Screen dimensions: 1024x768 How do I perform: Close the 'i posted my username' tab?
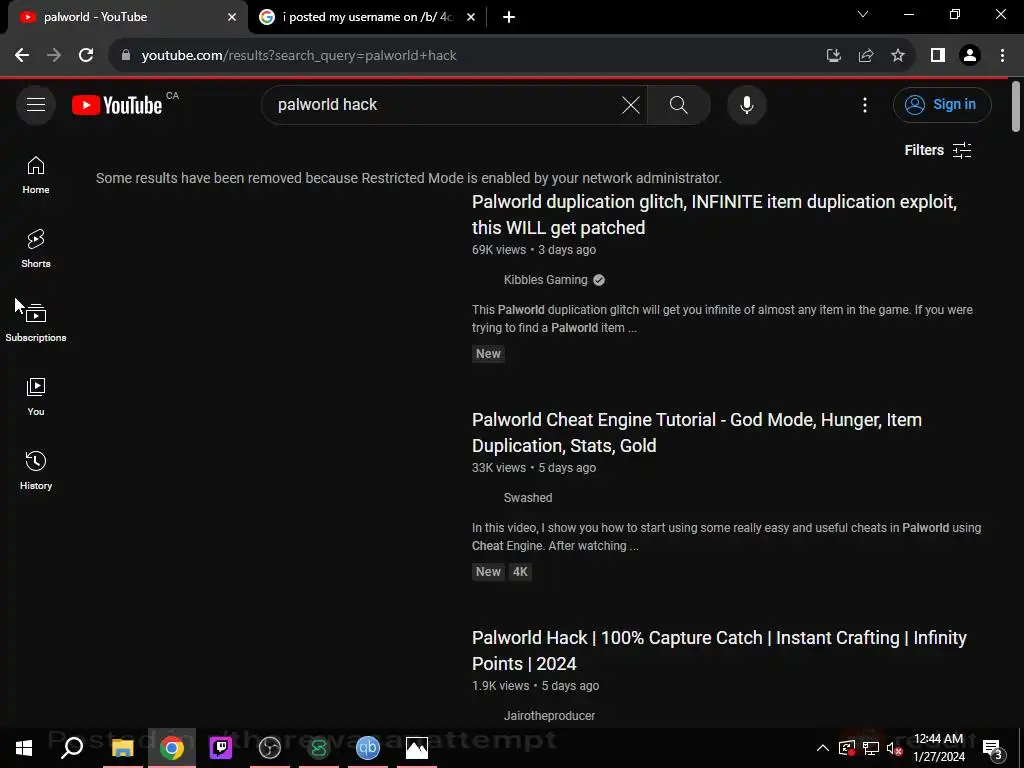pos(471,18)
